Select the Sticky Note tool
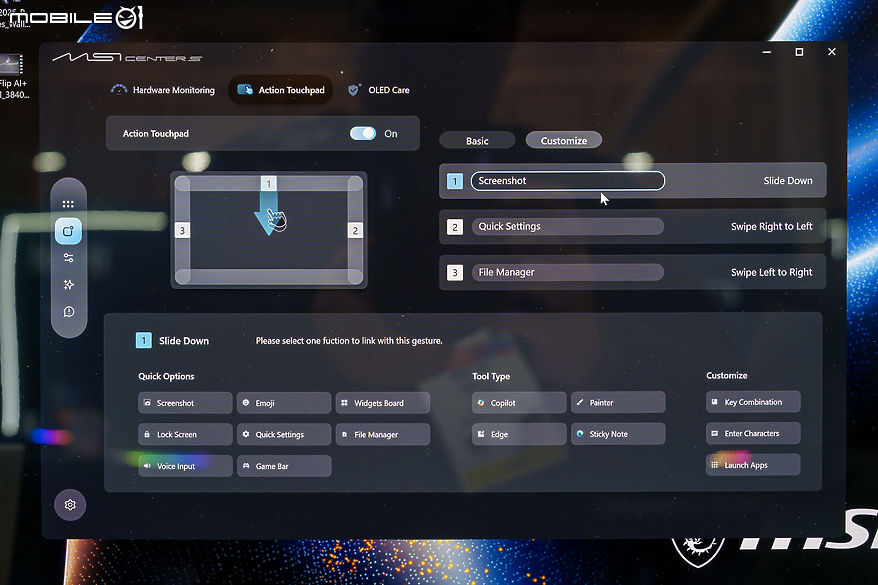 pos(618,434)
